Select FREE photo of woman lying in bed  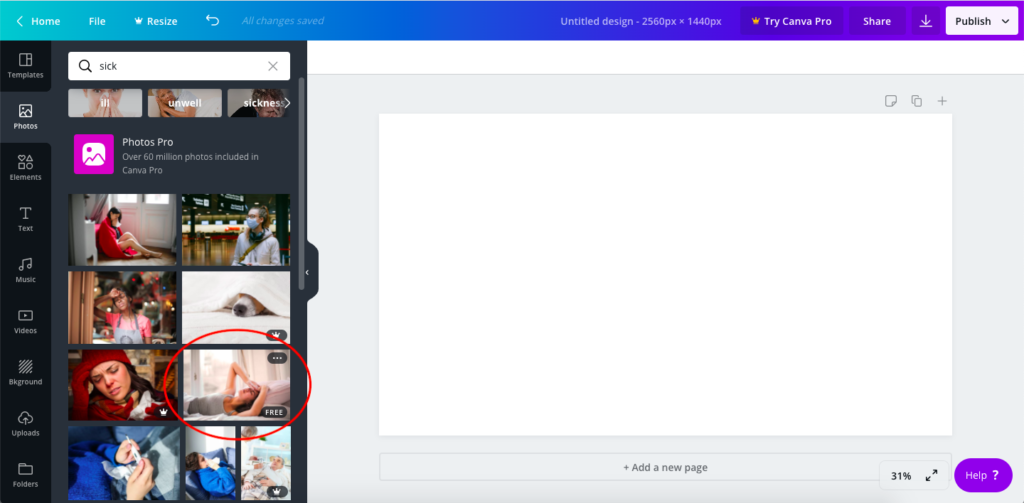click(x=236, y=385)
